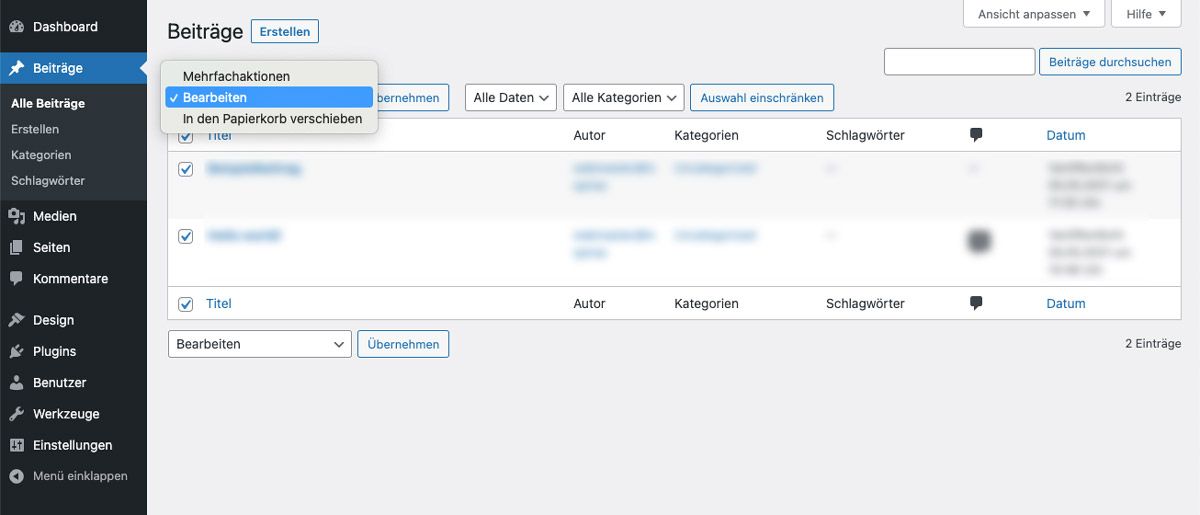
Task: Choose In den Papierkorb verschieben
Action: (269, 118)
